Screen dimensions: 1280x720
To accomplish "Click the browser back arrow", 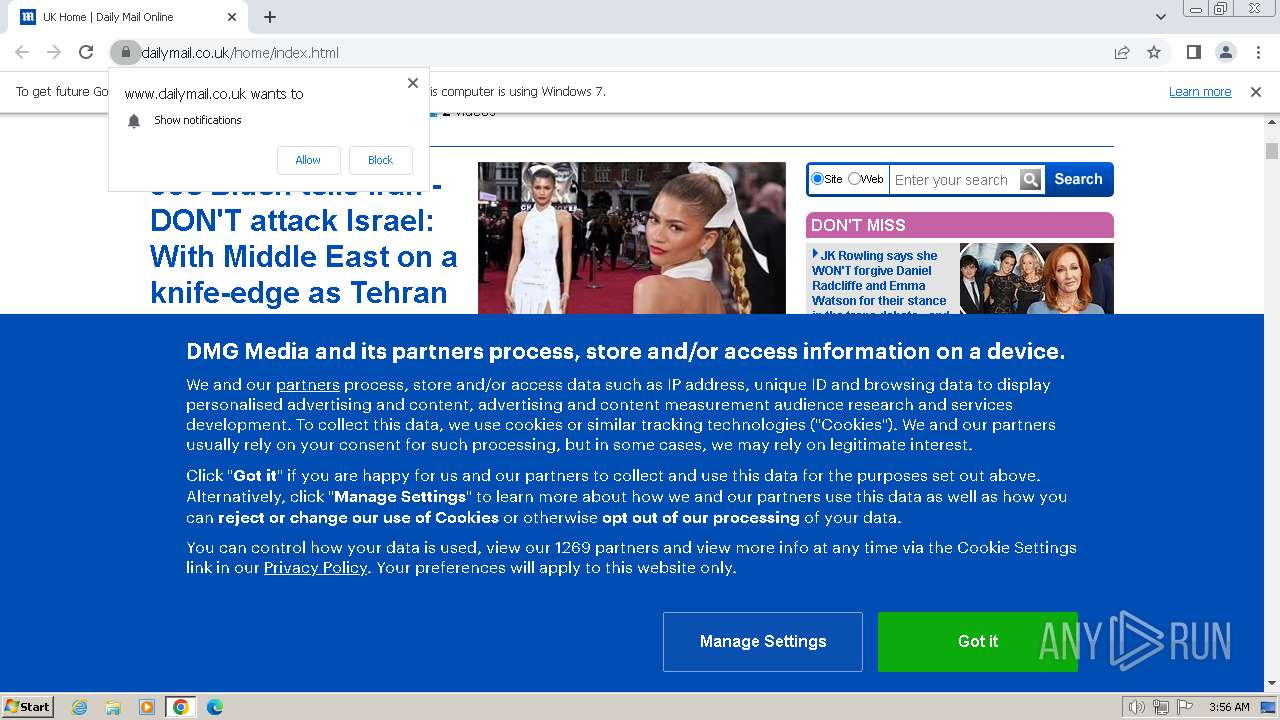I will click(22, 52).
